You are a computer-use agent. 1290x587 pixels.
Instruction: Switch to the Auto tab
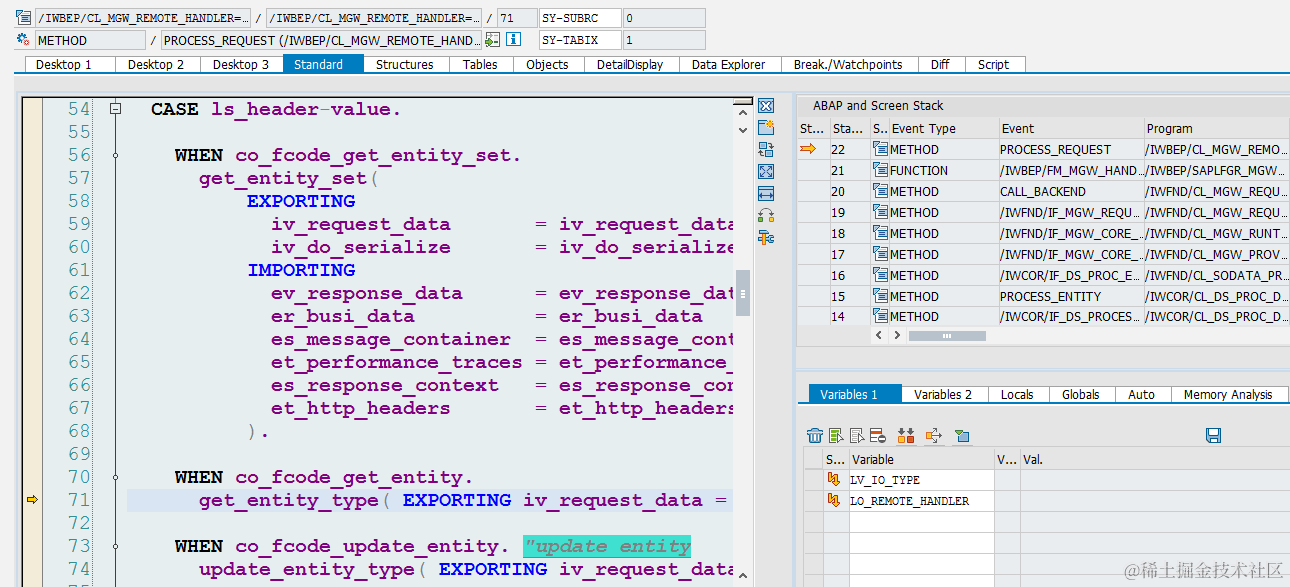pos(1142,394)
